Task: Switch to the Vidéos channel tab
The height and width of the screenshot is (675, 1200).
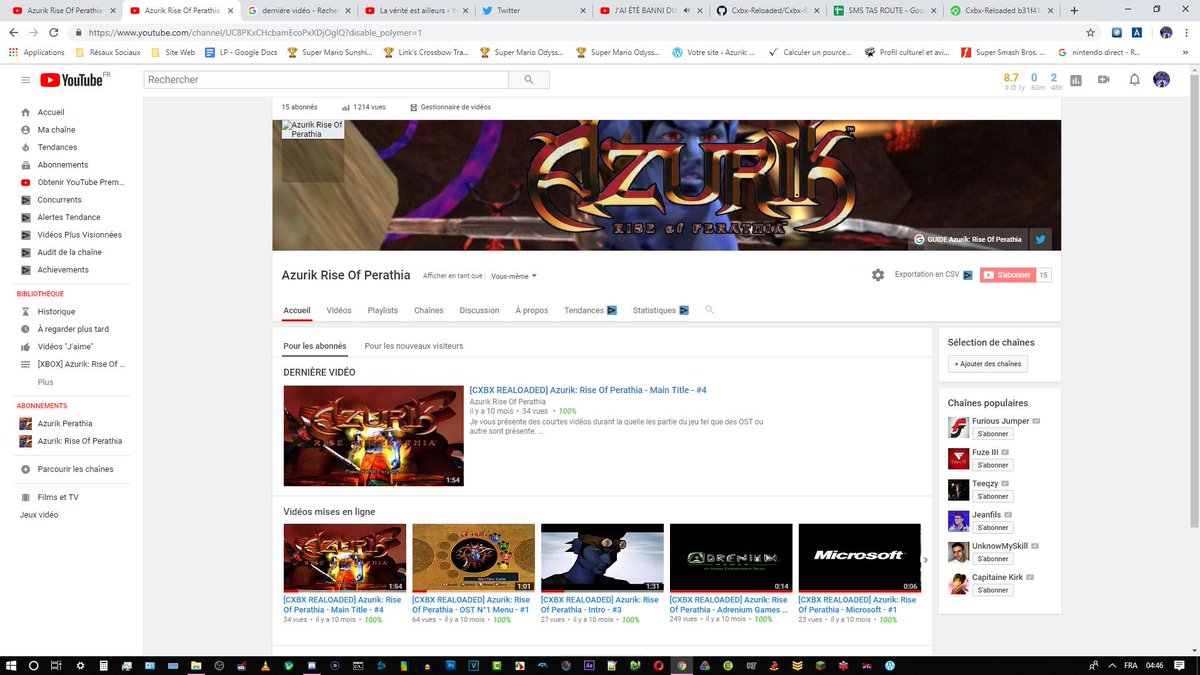Action: [x=339, y=310]
